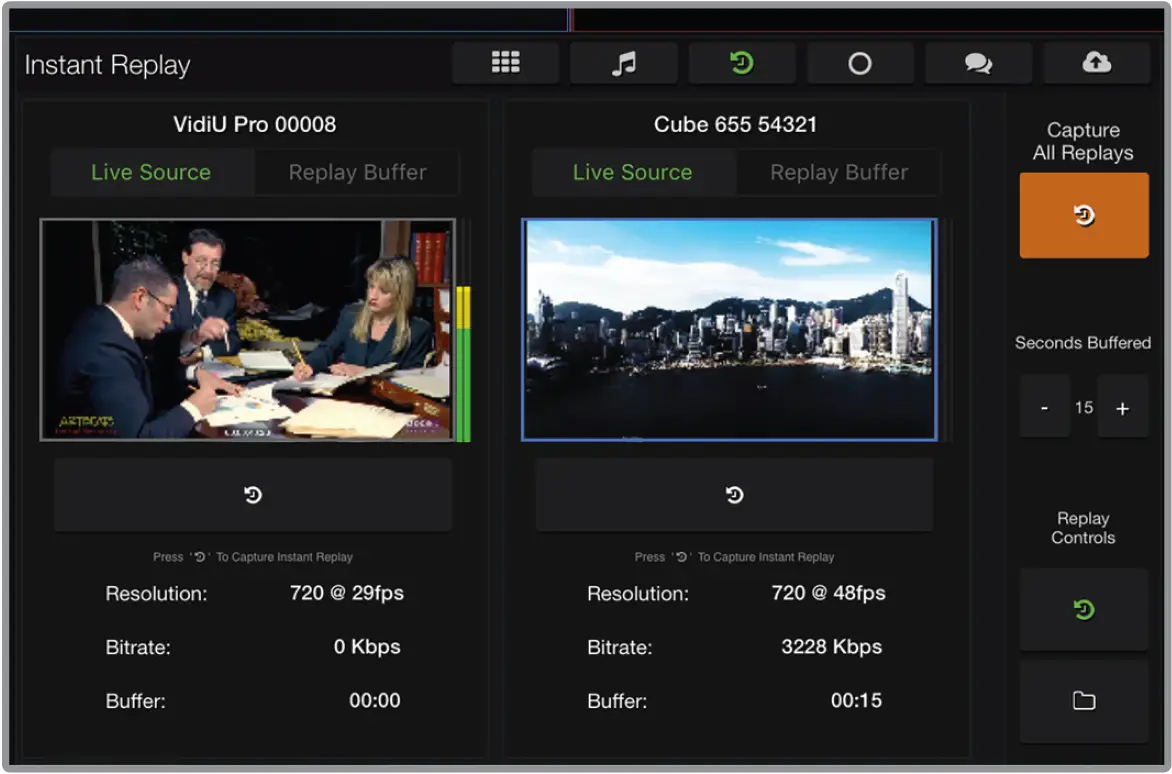Click the Replay Controls label

pos(1083,528)
